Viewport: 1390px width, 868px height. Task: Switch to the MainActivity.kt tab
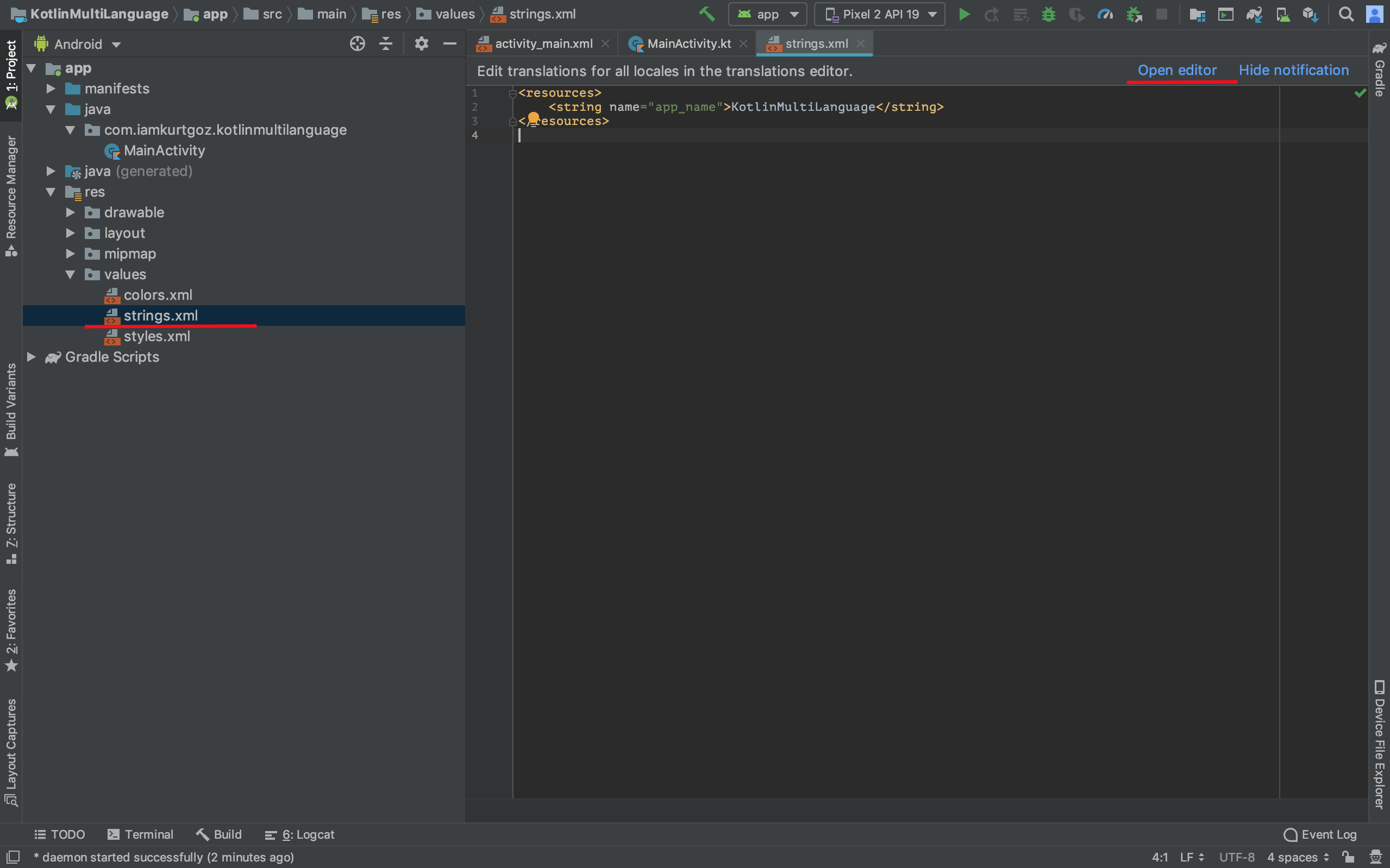(x=688, y=43)
